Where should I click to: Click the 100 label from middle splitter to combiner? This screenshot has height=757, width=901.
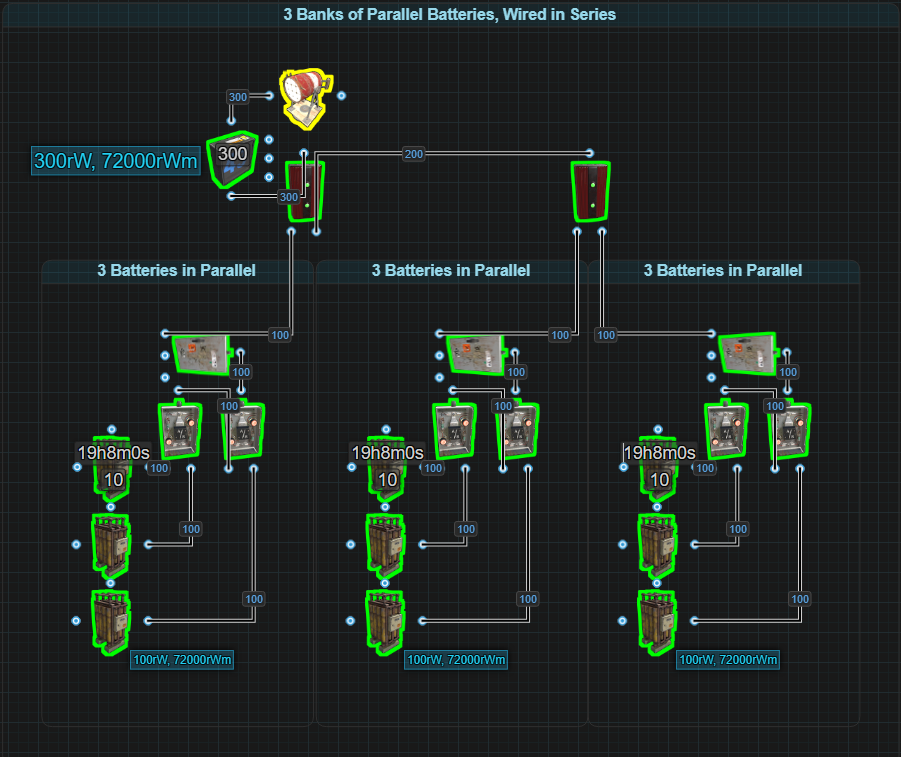pos(560,335)
